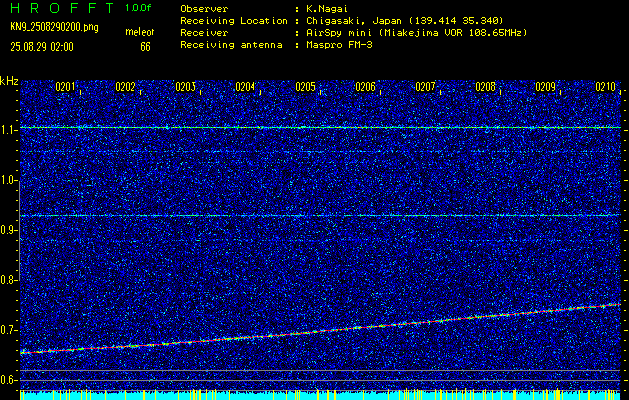This screenshot has height=400, width=629.
Task: Click the 1.0 frequency axis label
Action: tap(8, 180)
